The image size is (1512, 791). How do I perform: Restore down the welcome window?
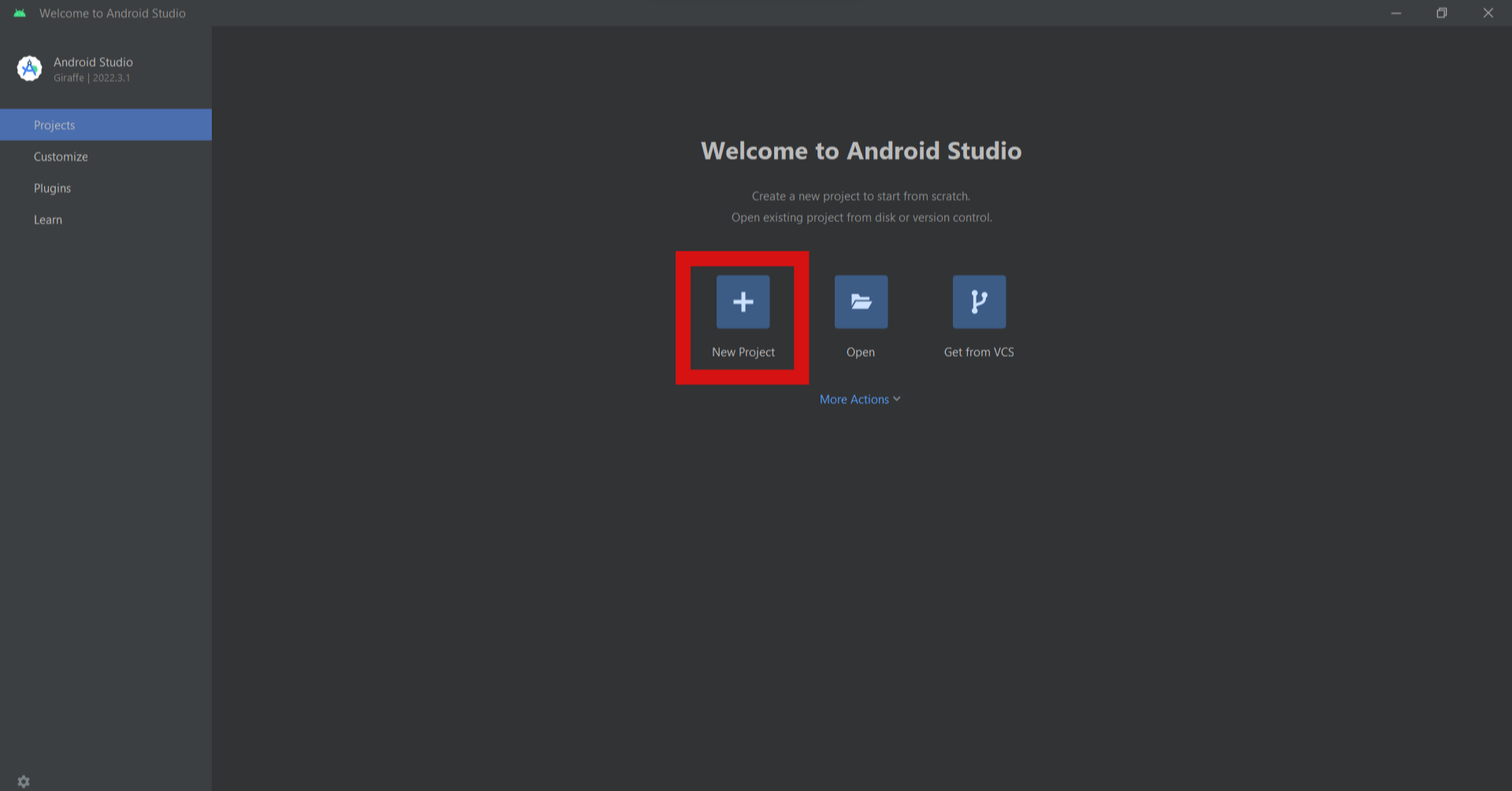tap(1442, 13)
